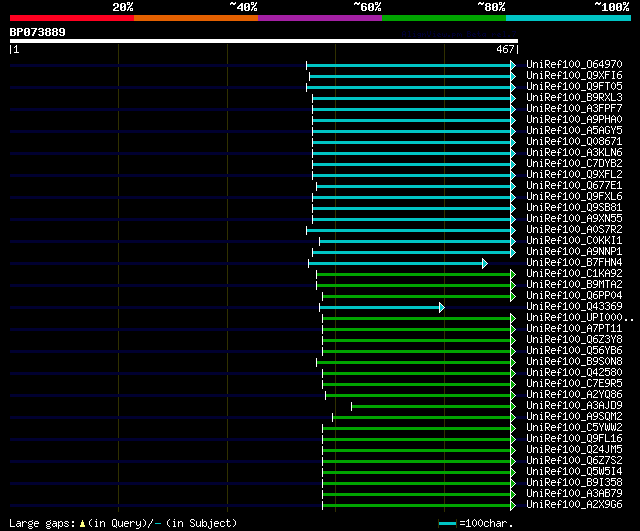Click the UniRef100_B9I358 label
The height and width of the screenshot is (531, 640).
point(574,483)
